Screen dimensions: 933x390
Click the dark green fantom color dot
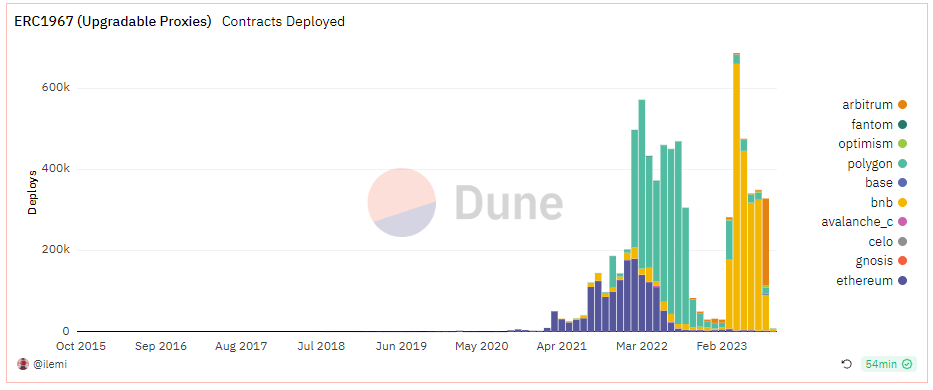click(x=903, y=124)
